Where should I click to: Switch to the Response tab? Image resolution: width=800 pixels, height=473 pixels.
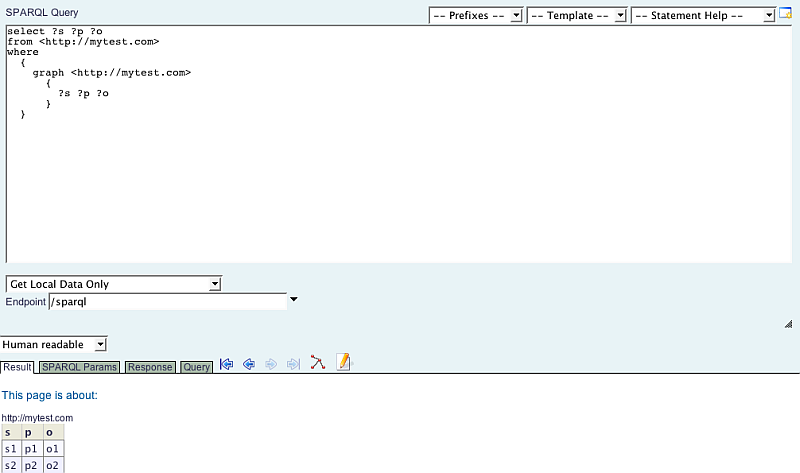150,367
